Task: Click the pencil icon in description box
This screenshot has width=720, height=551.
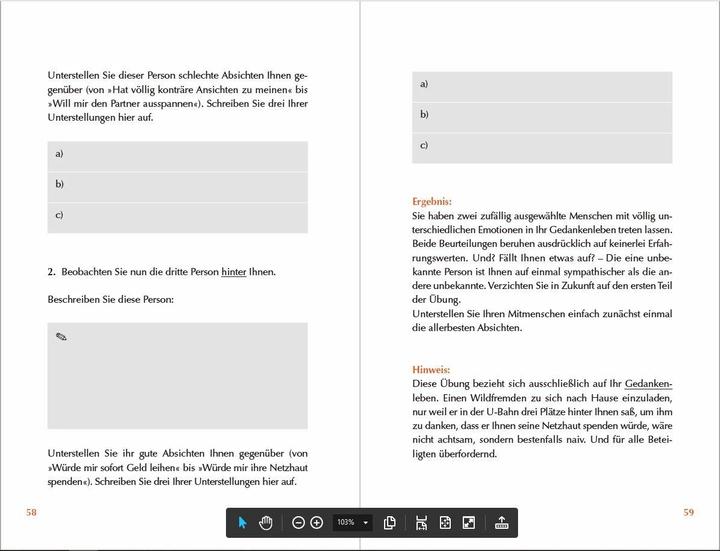Action: click(x=61, y=337)
